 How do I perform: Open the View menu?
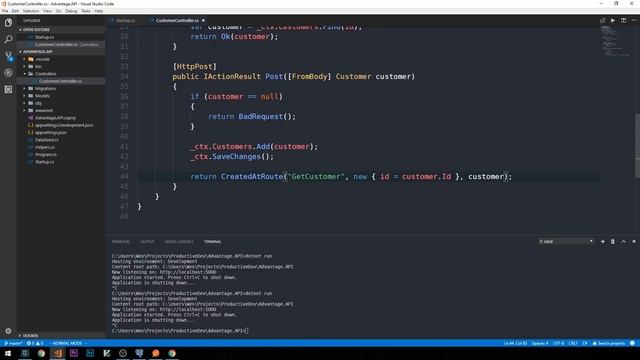(48, 11)
